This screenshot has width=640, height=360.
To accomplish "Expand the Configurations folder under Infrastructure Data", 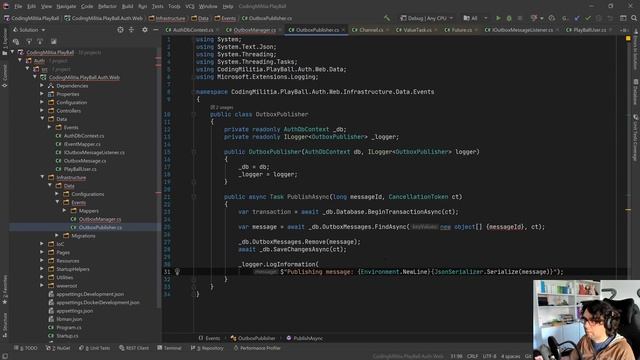I will point(57,194).
